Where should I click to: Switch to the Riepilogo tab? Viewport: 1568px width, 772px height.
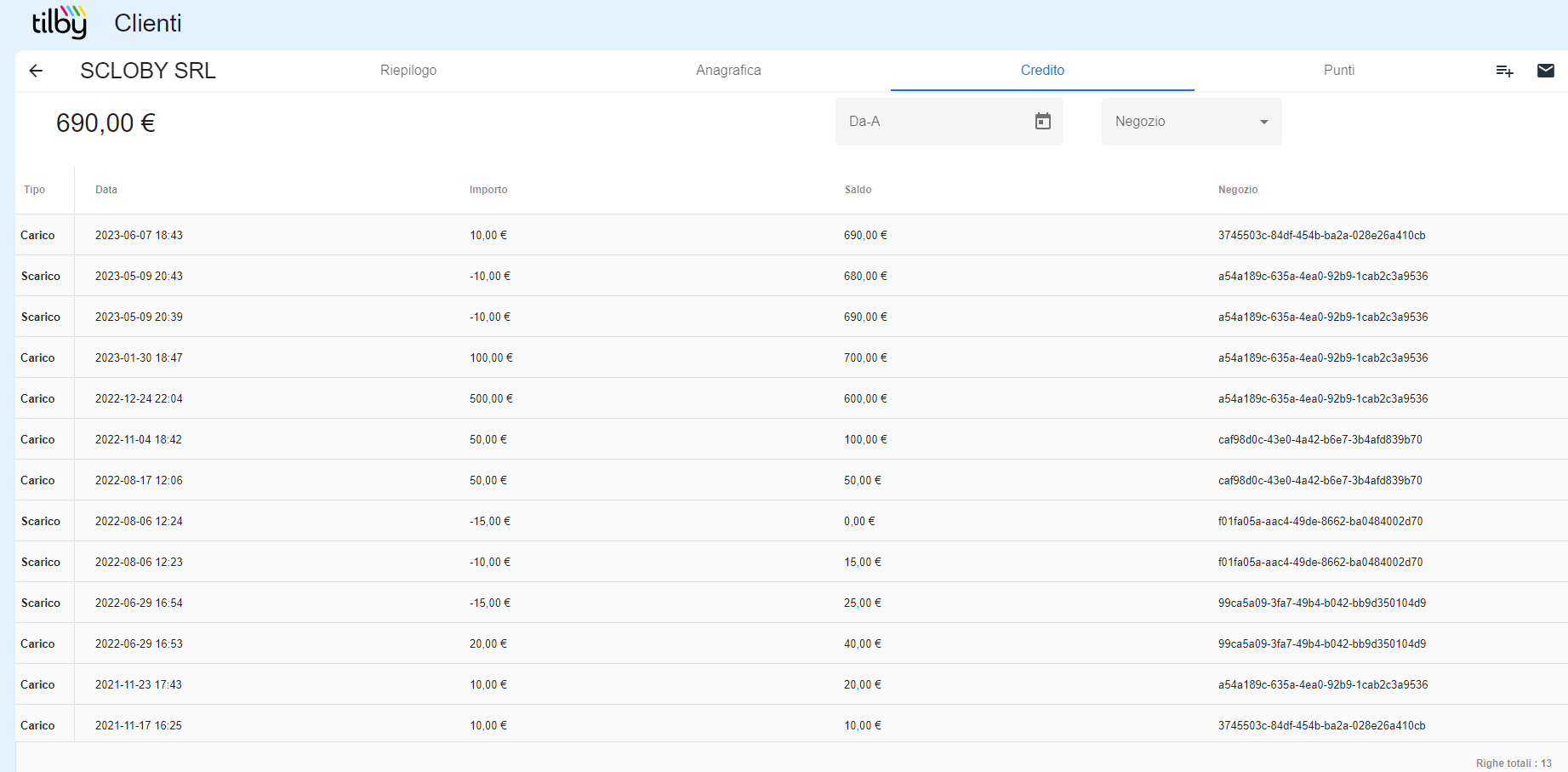pyautogui.click(x=408, y=71)
